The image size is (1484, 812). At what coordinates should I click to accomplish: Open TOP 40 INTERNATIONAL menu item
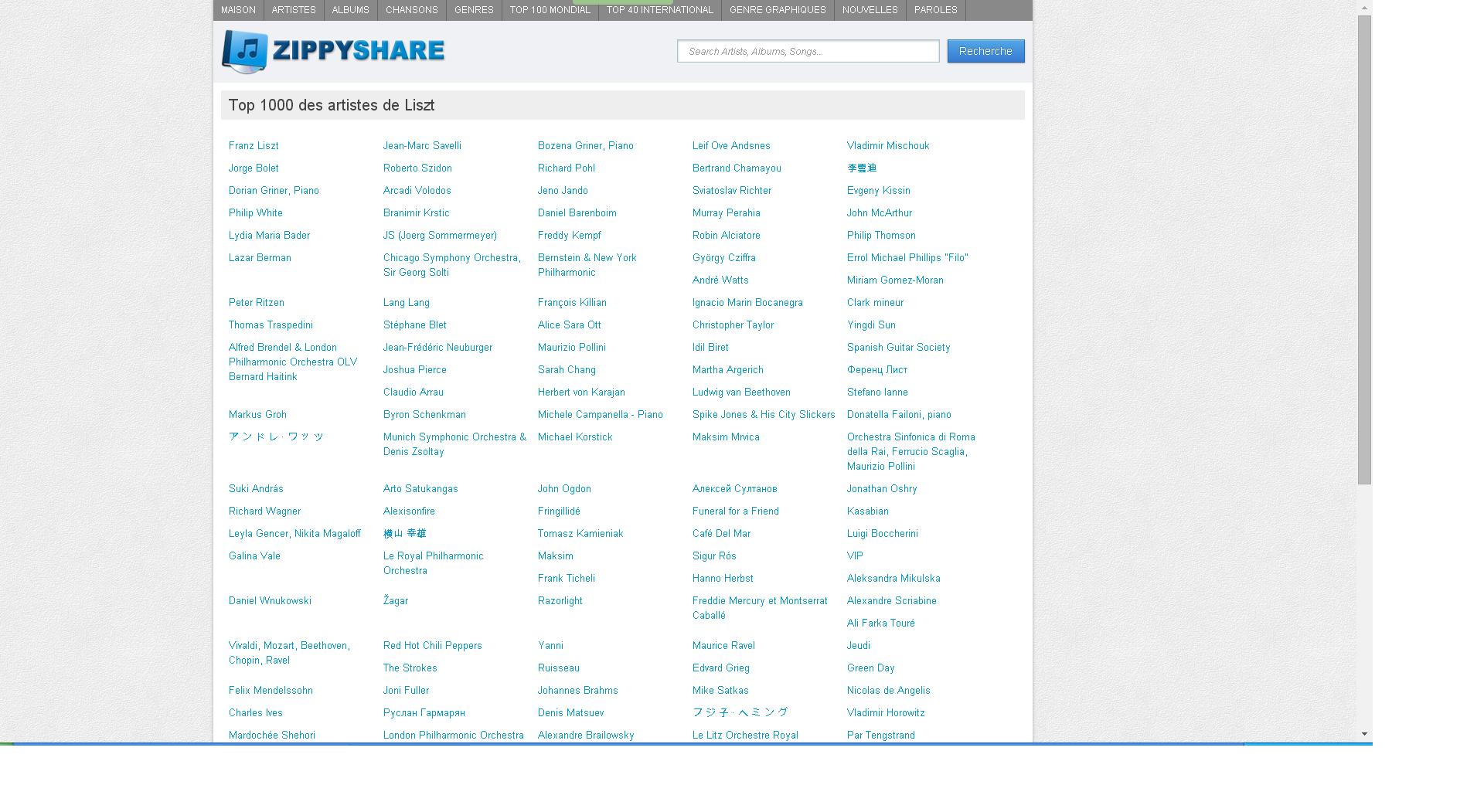pos(660,10)
